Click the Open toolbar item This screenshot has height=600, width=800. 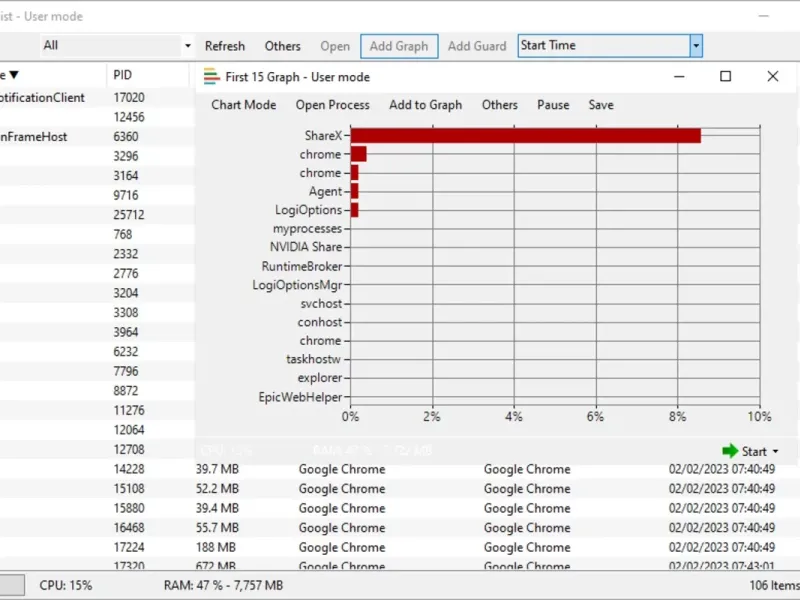pos(335,46)
